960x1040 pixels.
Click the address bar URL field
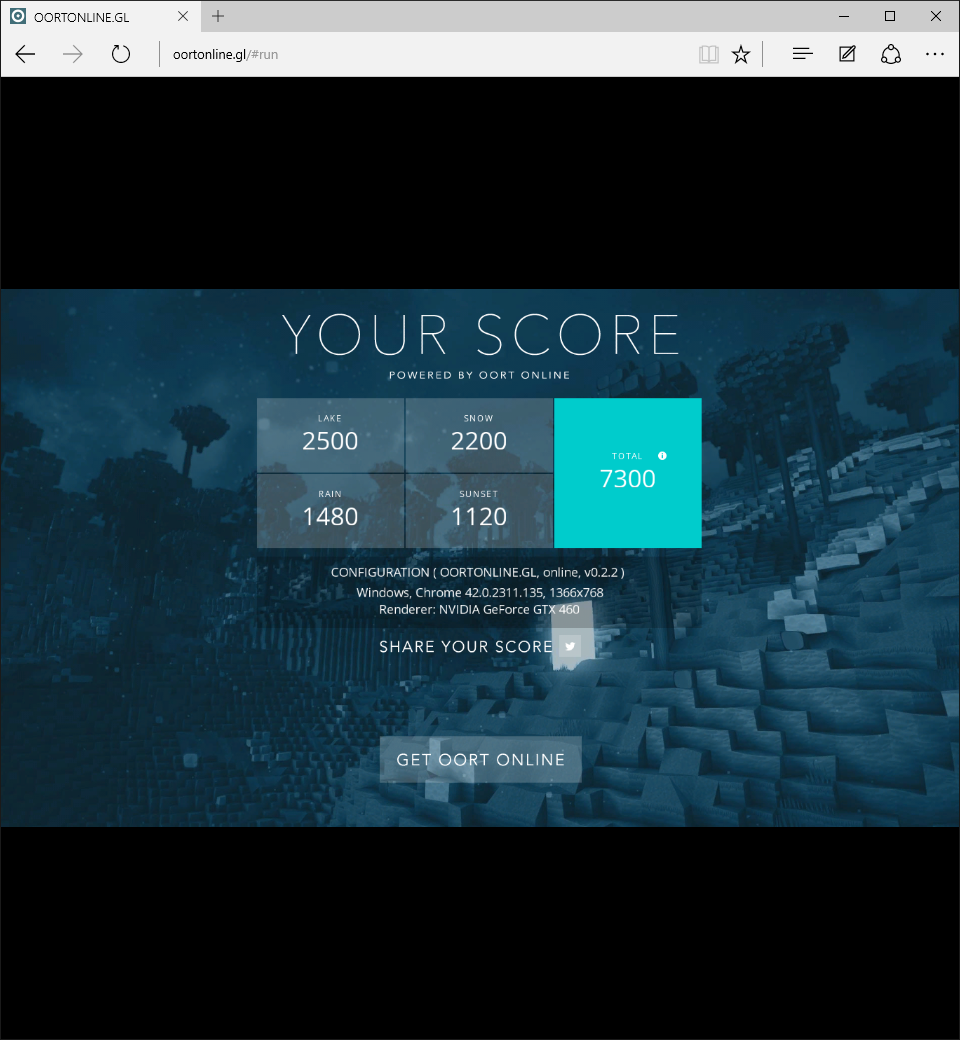click(425, 54)
